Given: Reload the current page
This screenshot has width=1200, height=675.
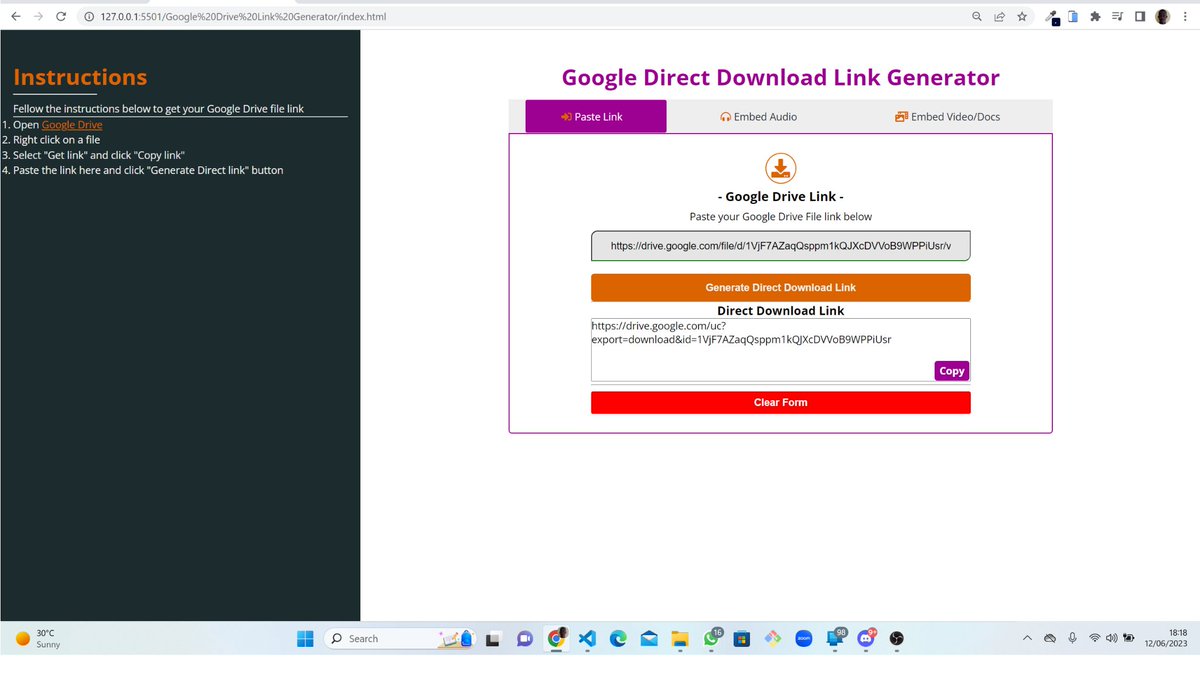Looking at the screenshot, I should [x=62, y=17].
